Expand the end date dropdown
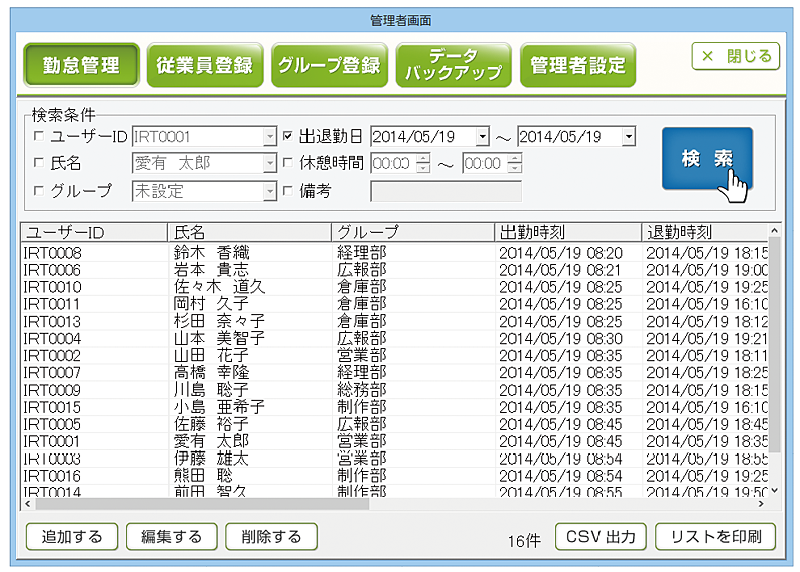 [628, 137]
